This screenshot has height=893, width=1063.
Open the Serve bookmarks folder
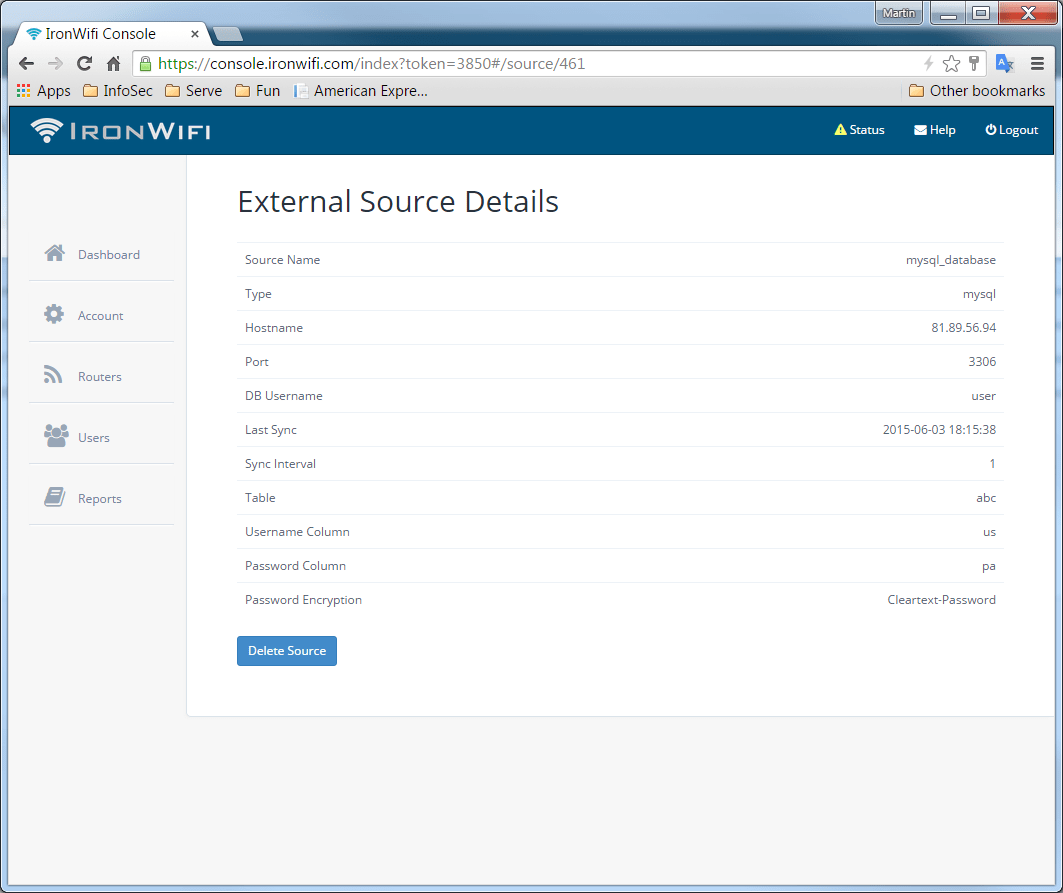pos(194,91)
